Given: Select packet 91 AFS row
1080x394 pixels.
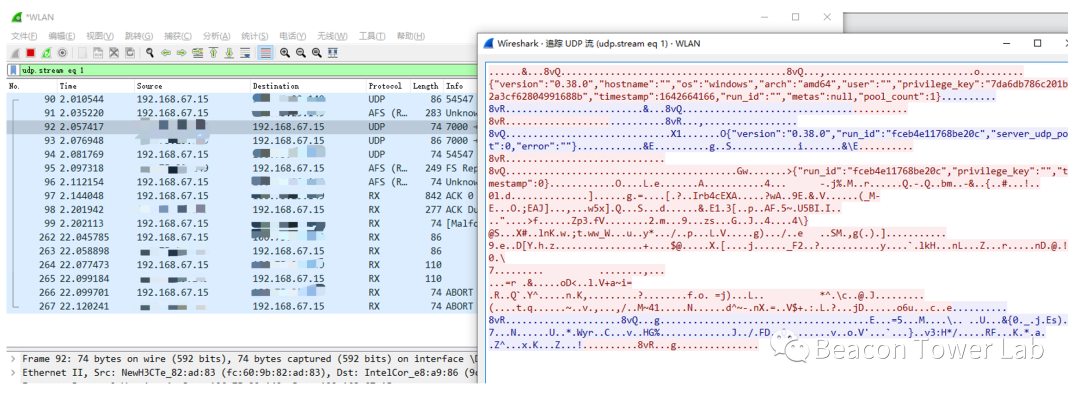Looking at the screenshot, I should pyautogui.click(x=242, y=113).
